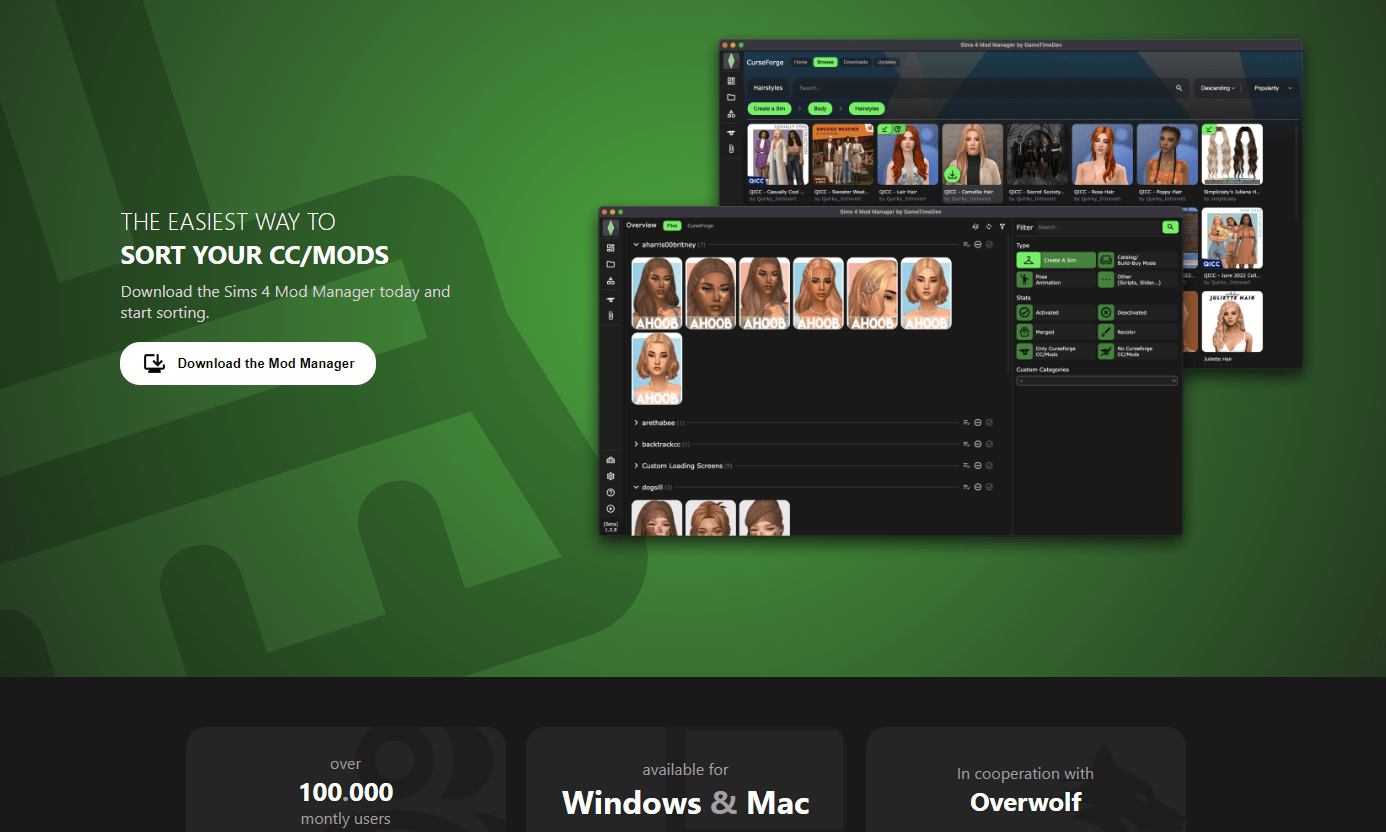Click the help question mark sidebar icon
The height and width of the screenshot is (832, 1386).
click(x=610, y=493)
